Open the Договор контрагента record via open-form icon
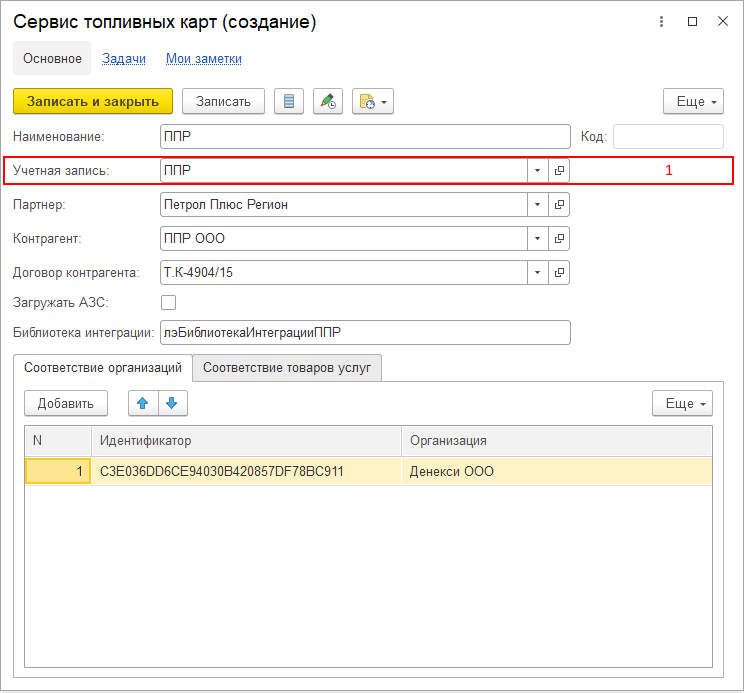Image resolution: width=744 pixels, height=693 pixels. tap(559, 272)
